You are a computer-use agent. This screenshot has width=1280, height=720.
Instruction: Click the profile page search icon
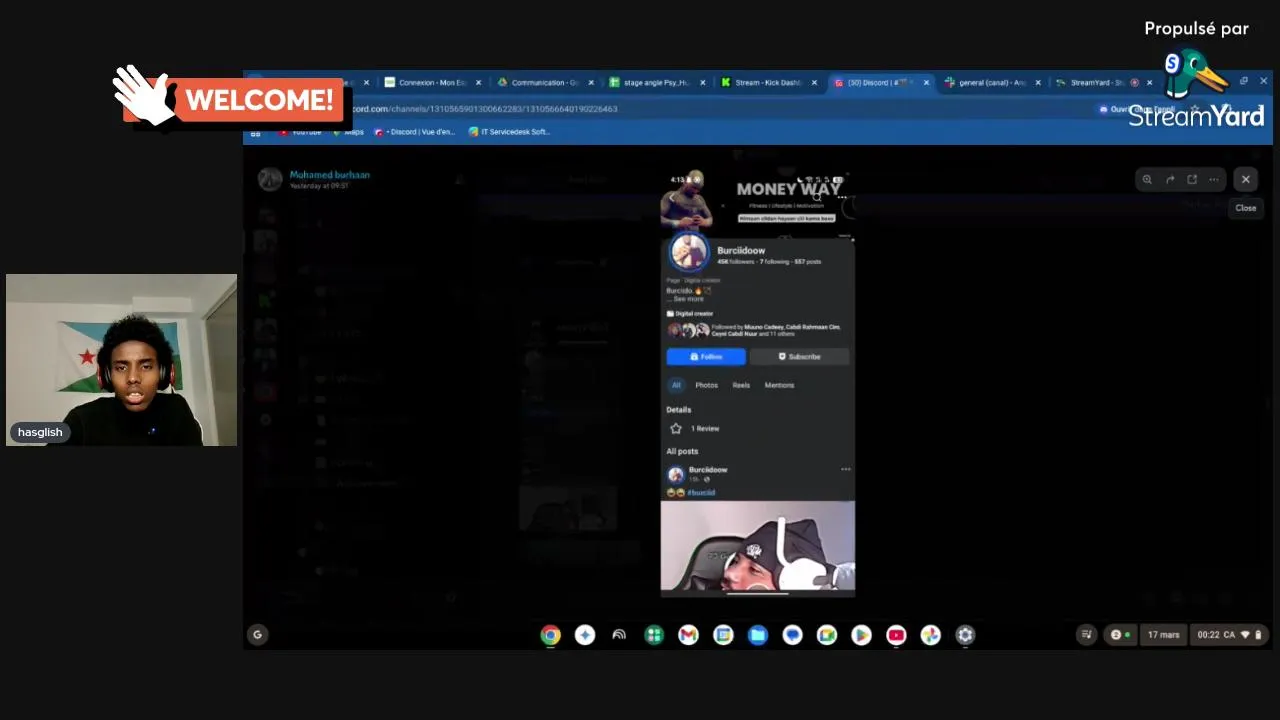pos(817,198)
